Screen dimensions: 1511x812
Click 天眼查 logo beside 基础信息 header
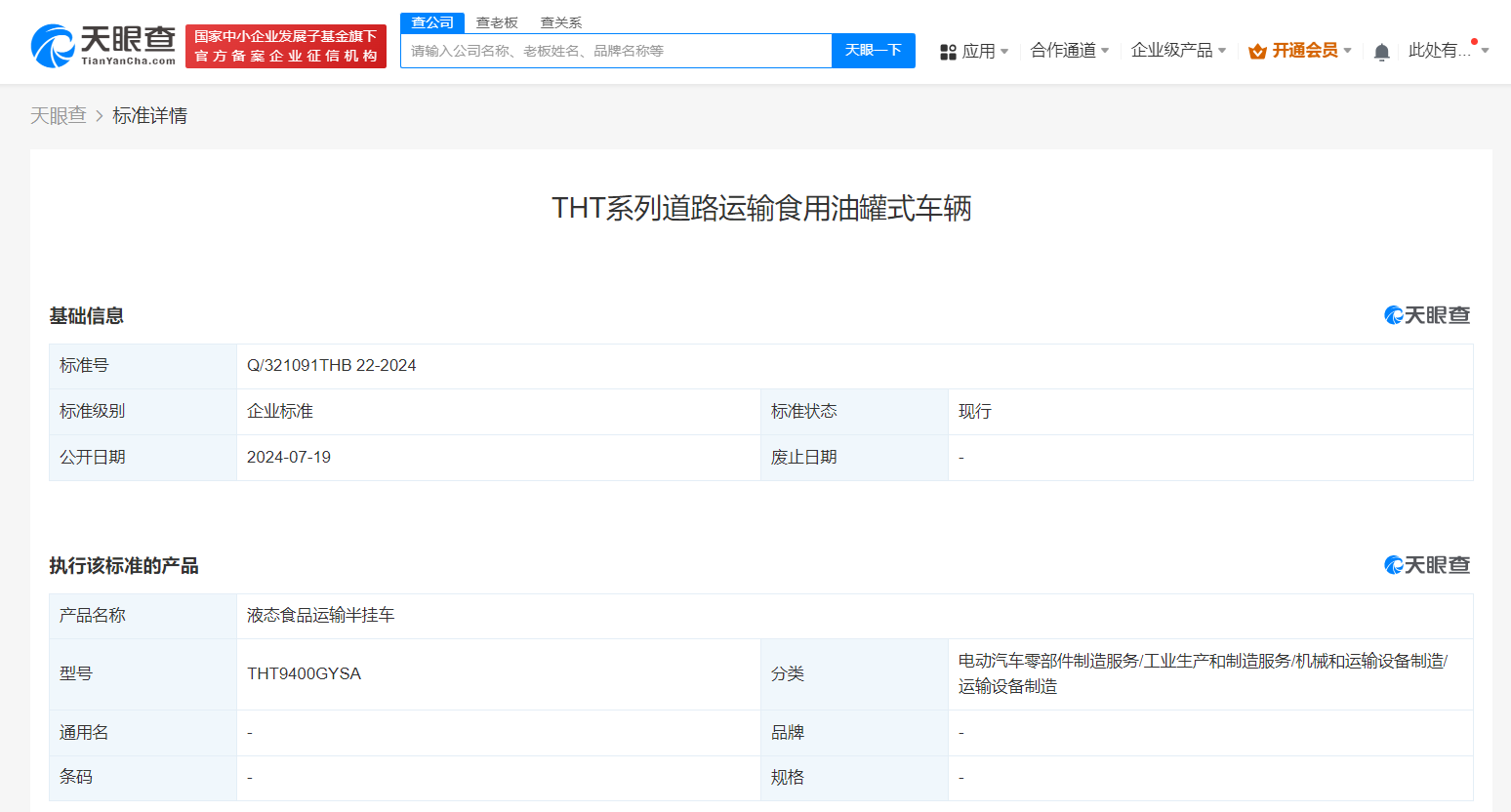(x=1426, y=314)
